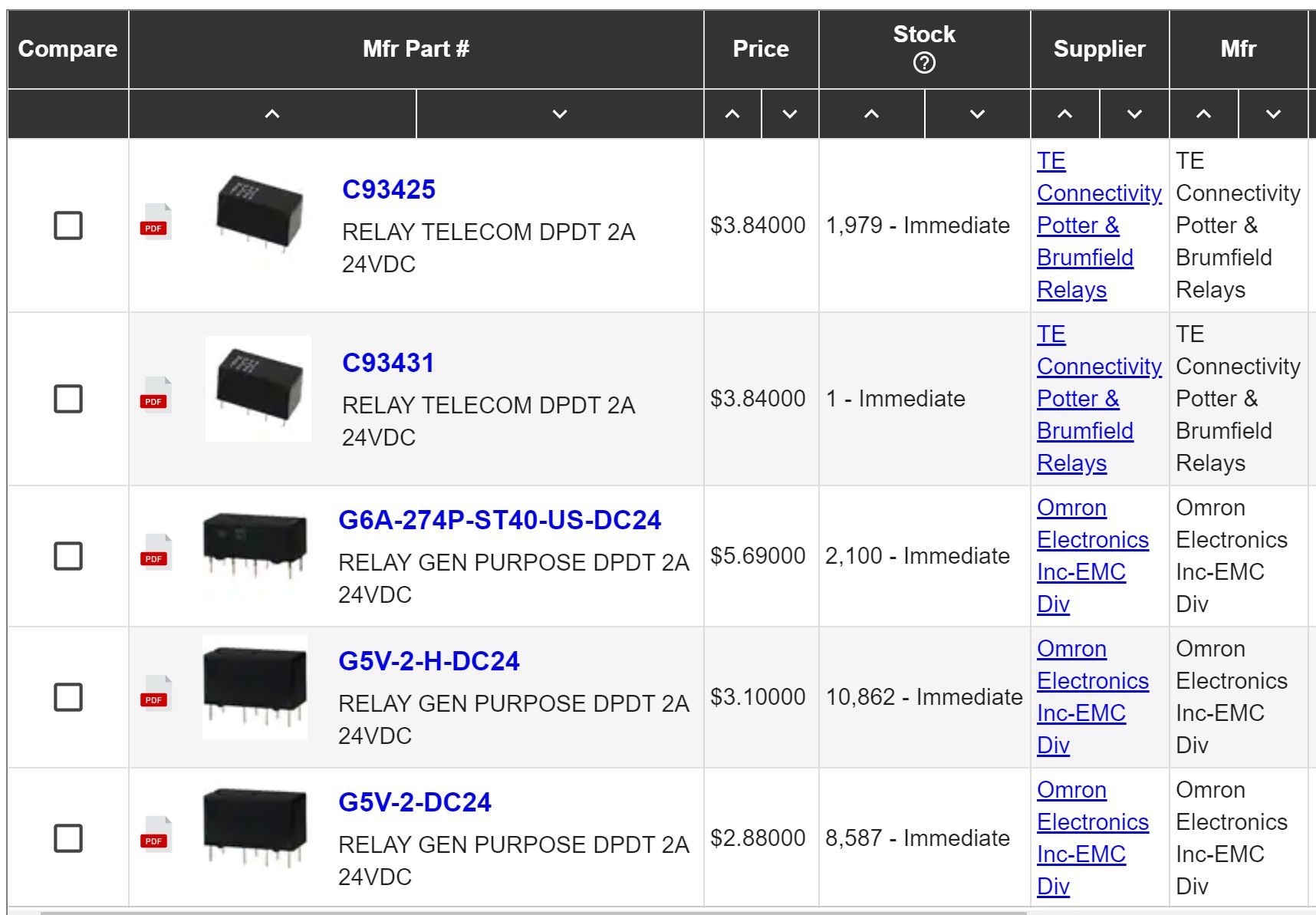Click price $5.69000 cell
This screenshot has height=915, width=1316.
coord(758,556)
